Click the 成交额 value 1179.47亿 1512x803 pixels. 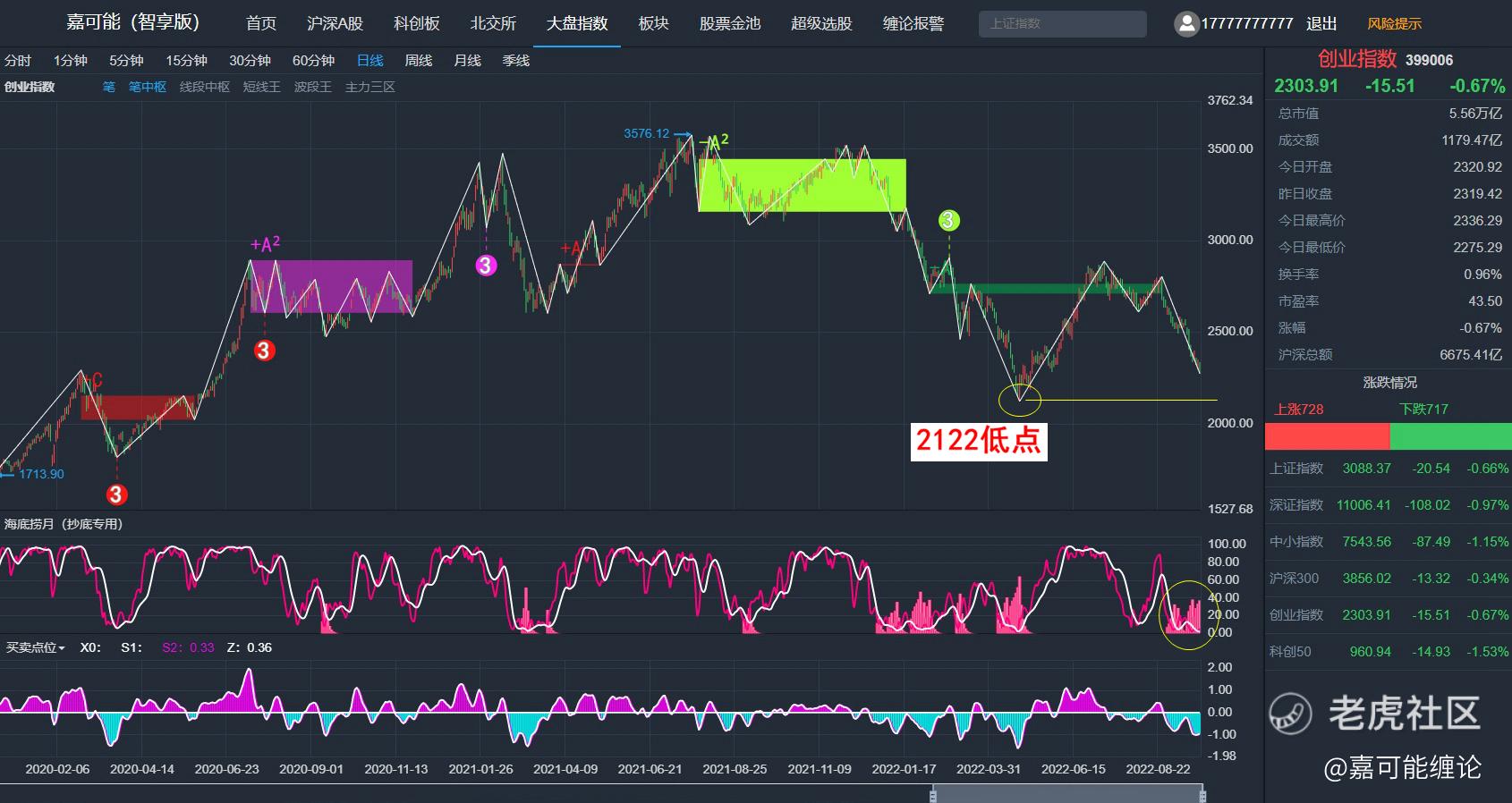pos(1472,140)
